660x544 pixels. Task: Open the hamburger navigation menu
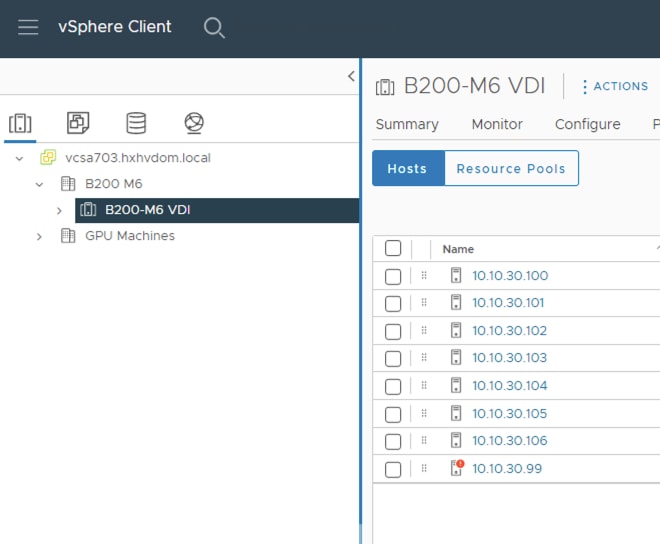point(28,27)
